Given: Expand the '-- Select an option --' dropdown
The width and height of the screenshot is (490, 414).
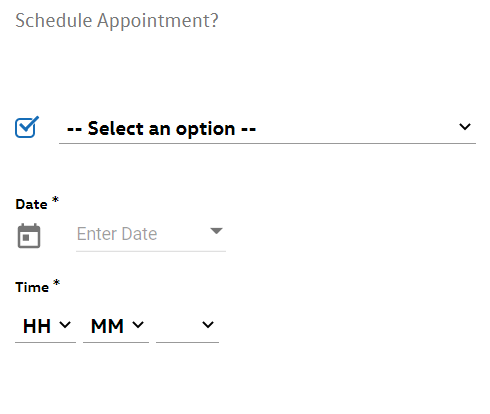Looking at the screenshot, I should click(x=267, y=128).
